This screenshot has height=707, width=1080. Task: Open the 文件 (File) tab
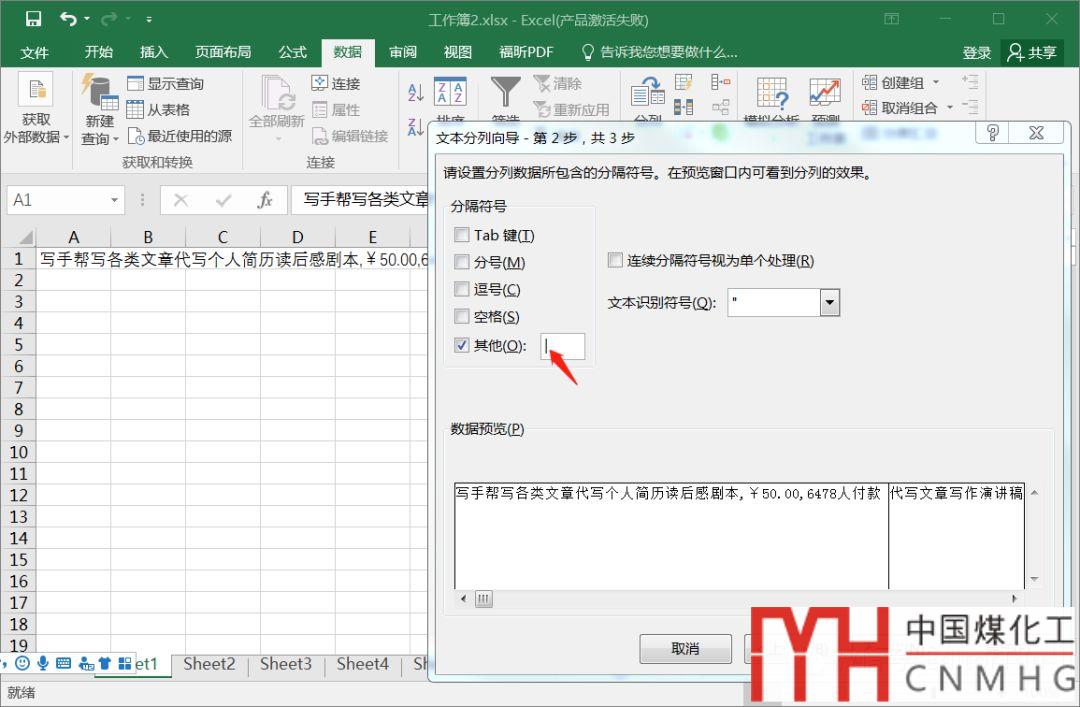pyautogui.click(x=34, y=52)
